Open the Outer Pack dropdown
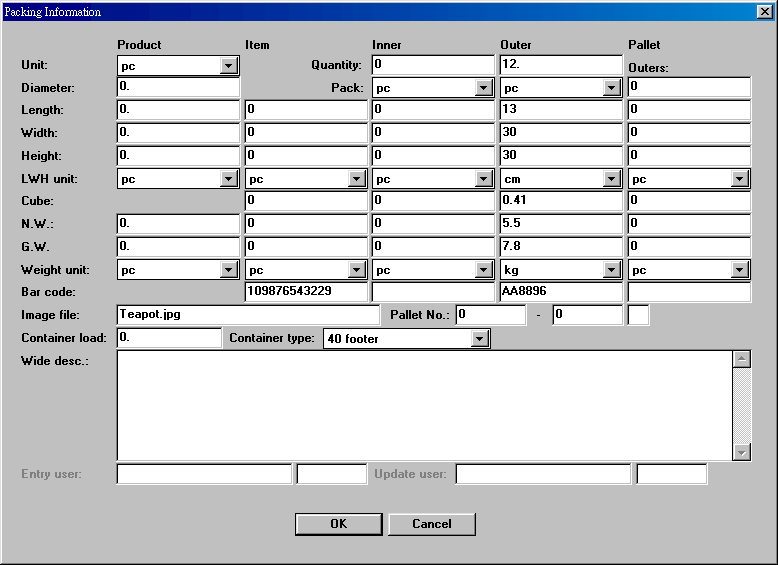The image size is (778, 565). point(613,89)
